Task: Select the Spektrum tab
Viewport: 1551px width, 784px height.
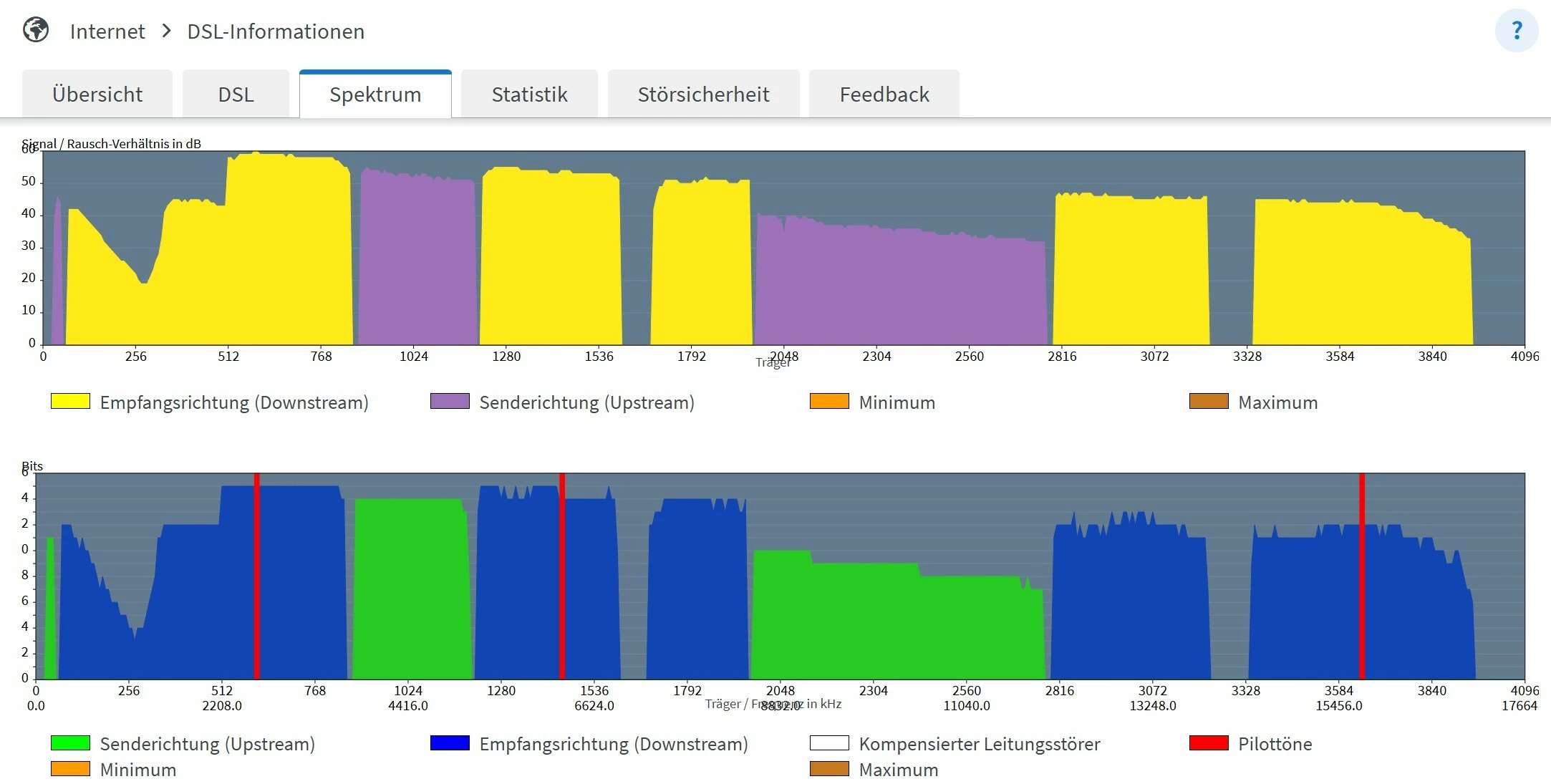Action: pos(375,95)
